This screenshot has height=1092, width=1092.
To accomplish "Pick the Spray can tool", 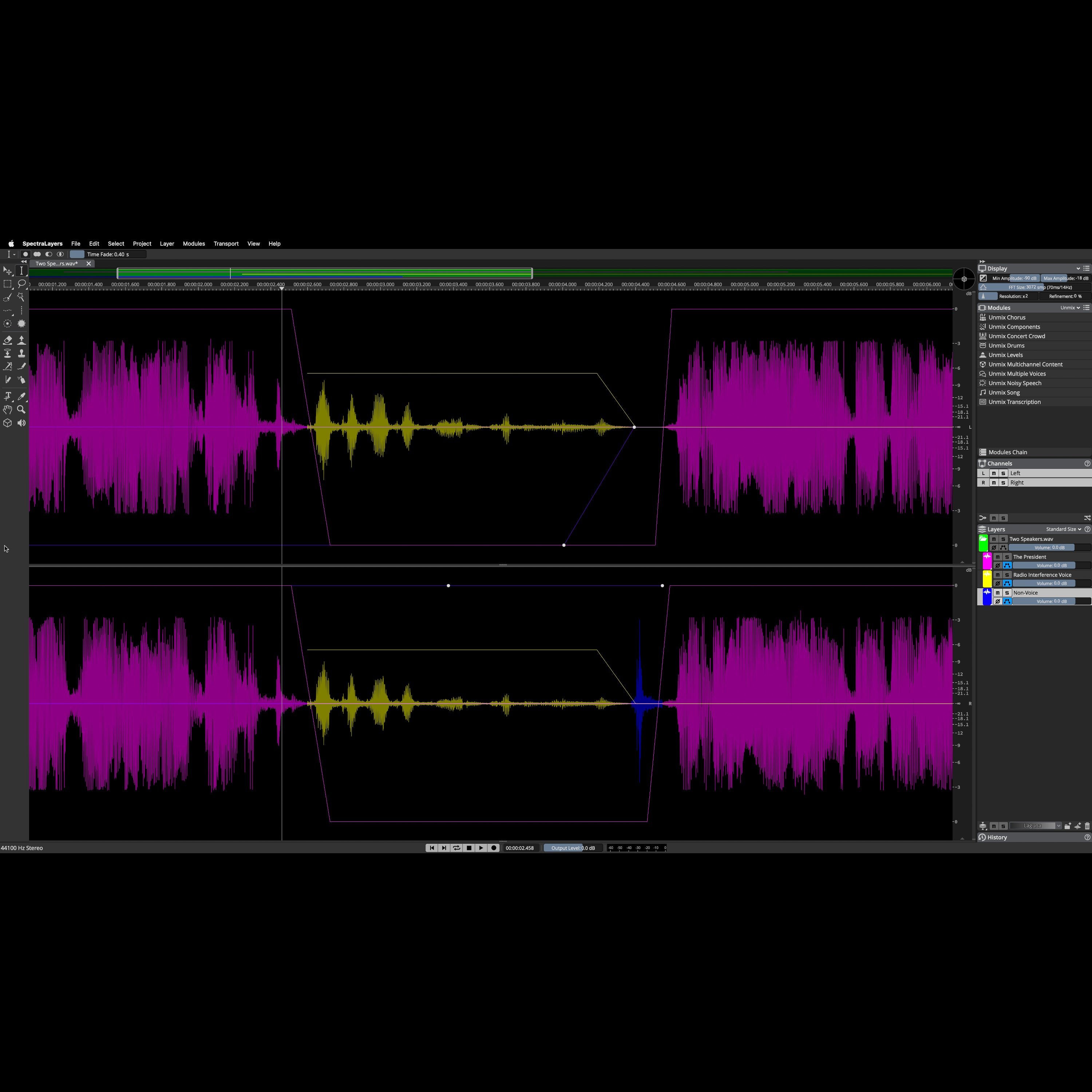I will (21, 380).
